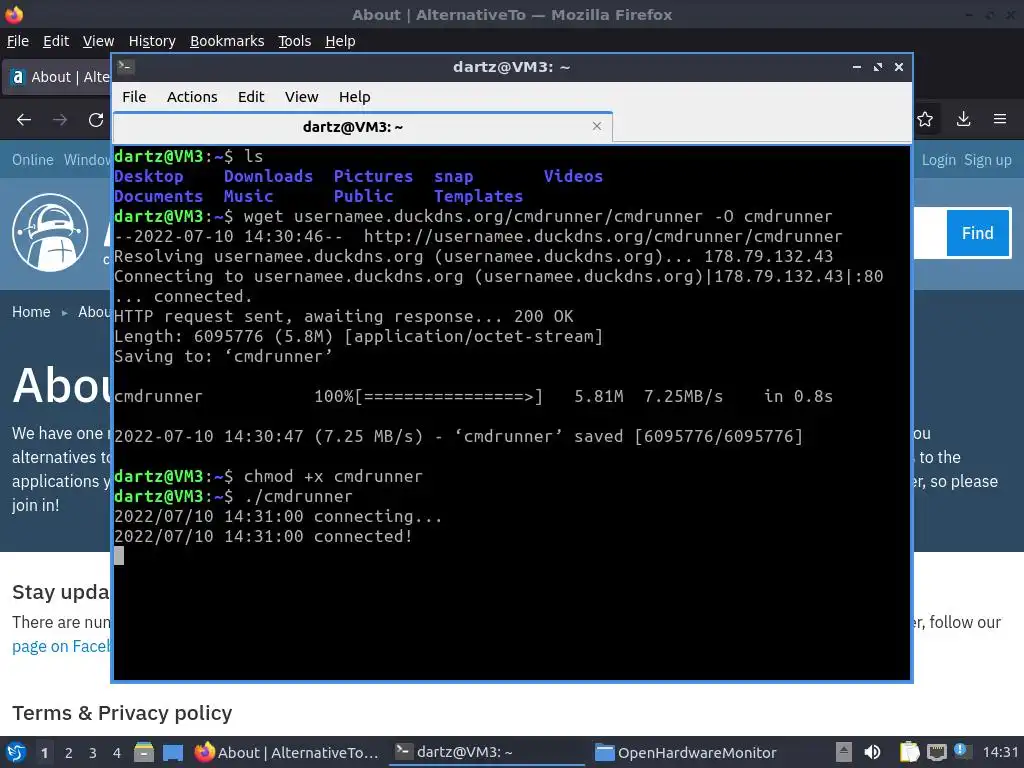Click the 14:31 clock

(x=1000, y=752)
